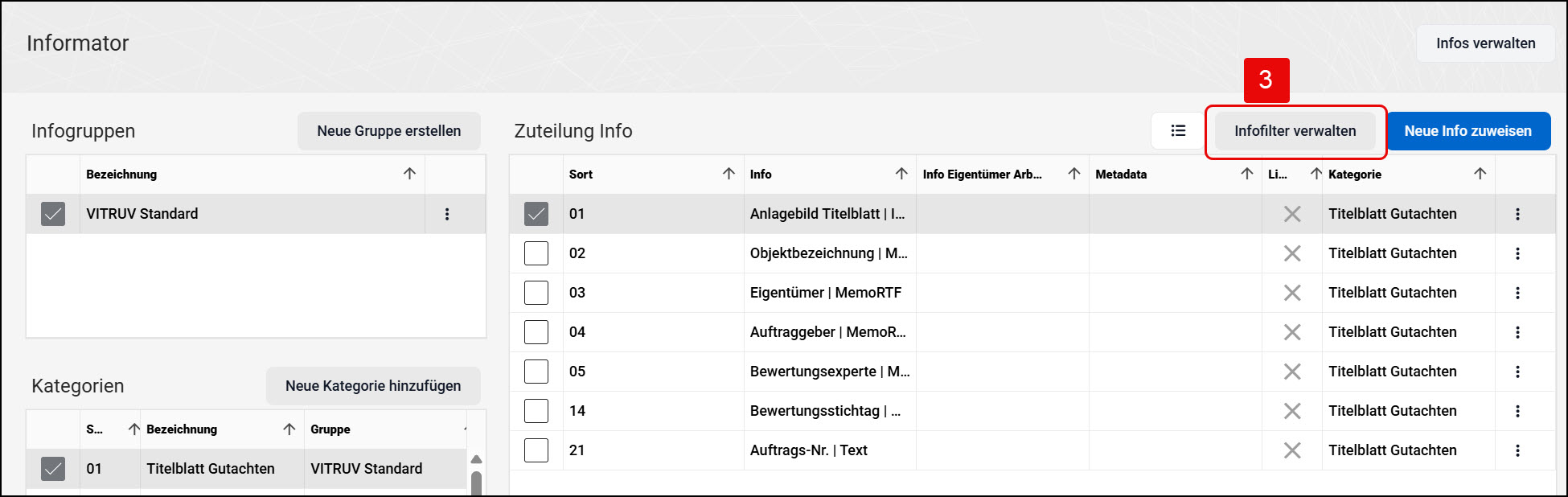The height and width of the screenshot is (497, 1568).
Task: Open three-dot menu for row 21 Auftrags-Nr.
Action: (x=1517, y=450)
